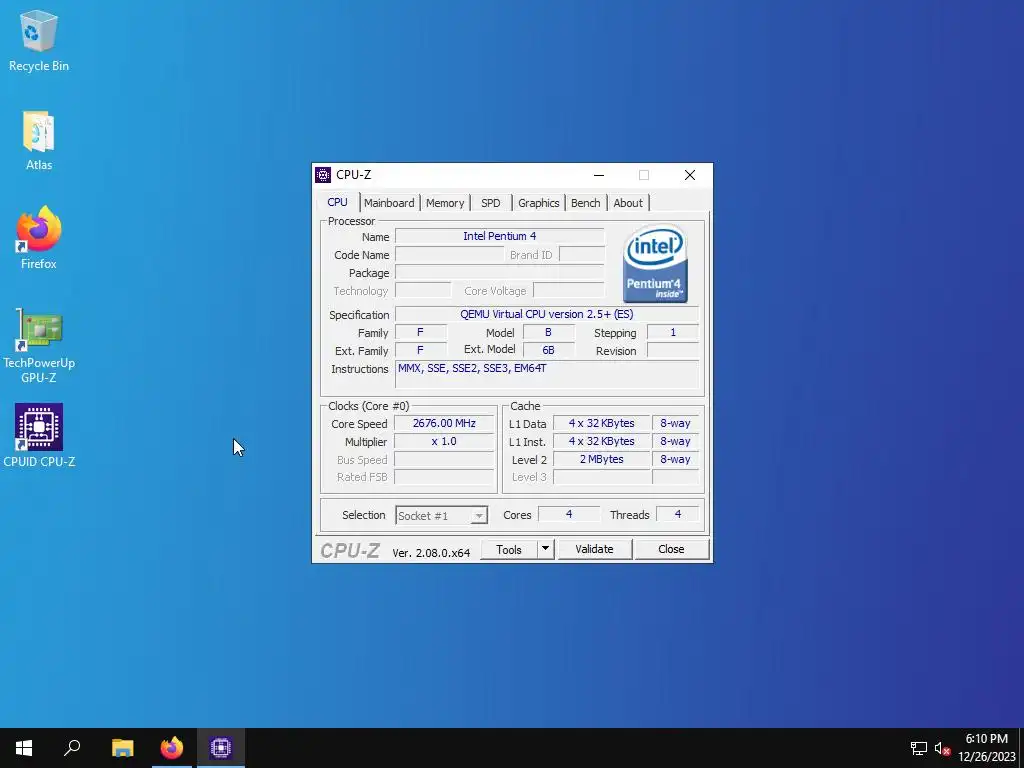The width and height of the screenshot is (1024, 768).
Task: Click the Cores value 4
Action: 569,515
